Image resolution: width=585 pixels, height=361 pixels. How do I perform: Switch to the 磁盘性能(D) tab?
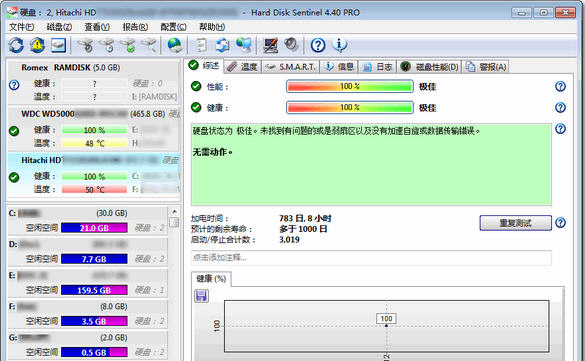(429, 67)
